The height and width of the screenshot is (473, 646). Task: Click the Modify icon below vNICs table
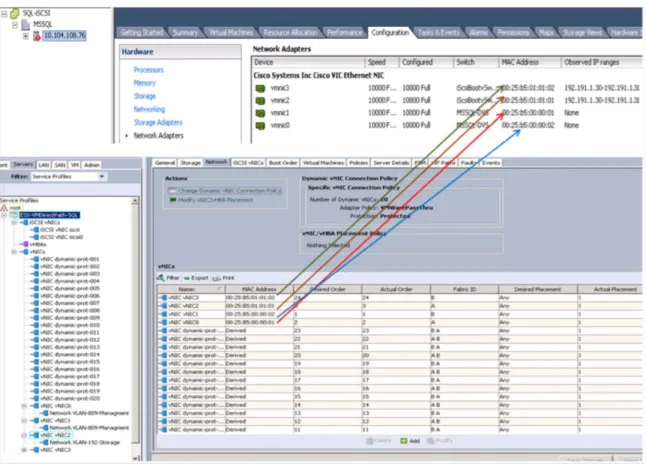(x=431, y=441)
